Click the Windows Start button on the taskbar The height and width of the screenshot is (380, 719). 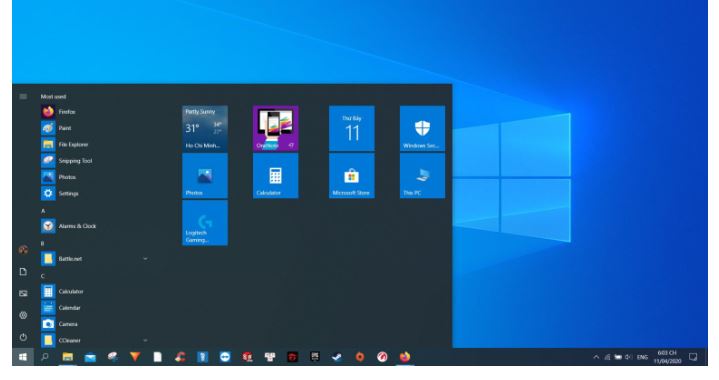(x=23, y=357)
